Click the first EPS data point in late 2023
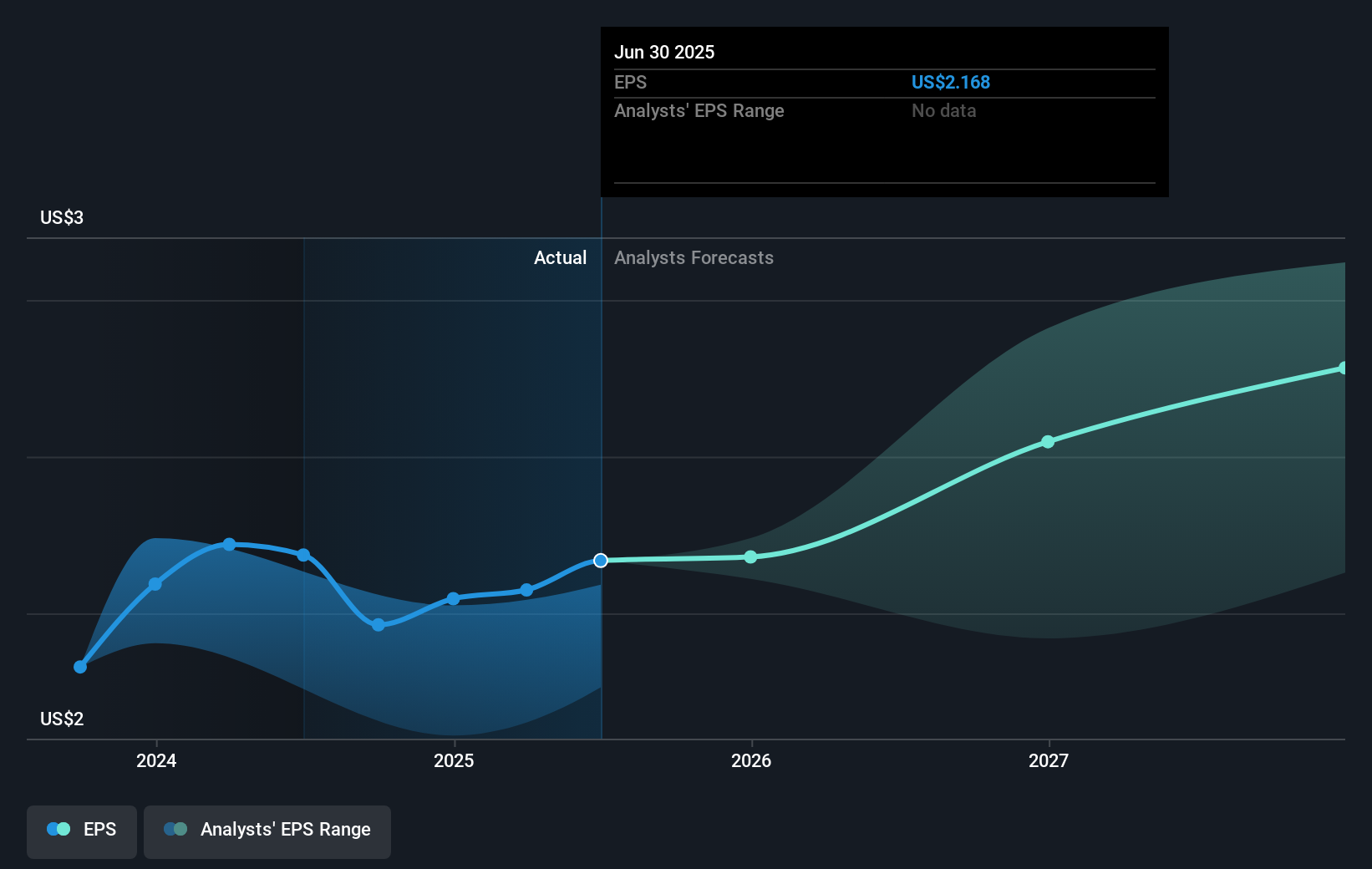This screenshot has width=1372, height=869. [80, 667]
